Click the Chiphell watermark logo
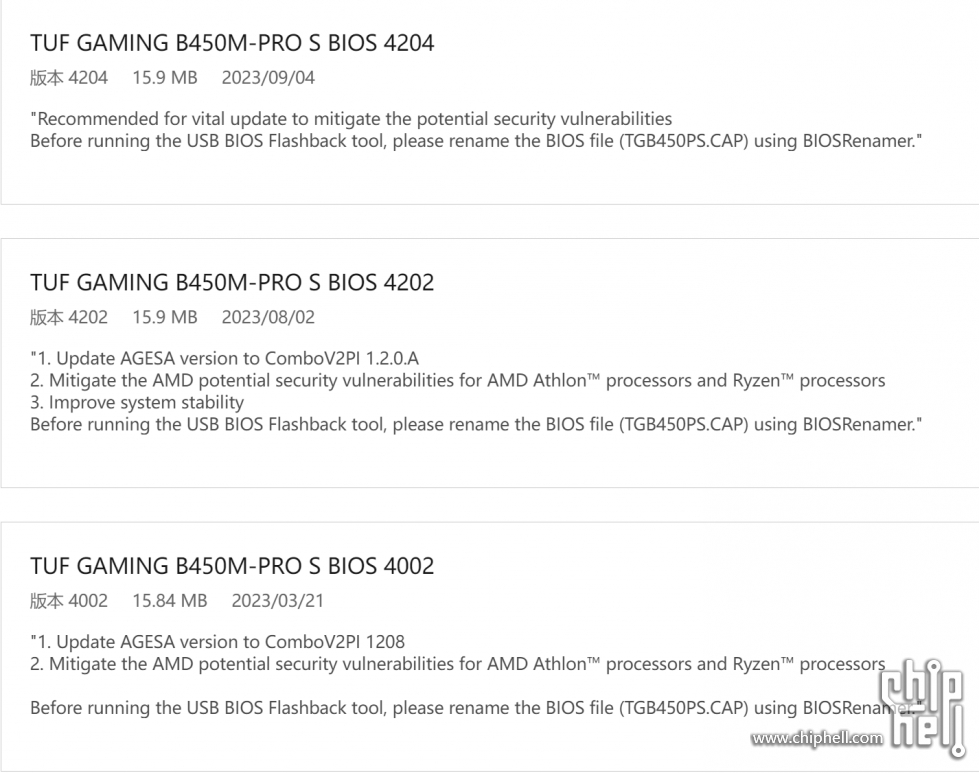Screen dimensions: 979x773 pyautogui.click(x=924, y=707)
